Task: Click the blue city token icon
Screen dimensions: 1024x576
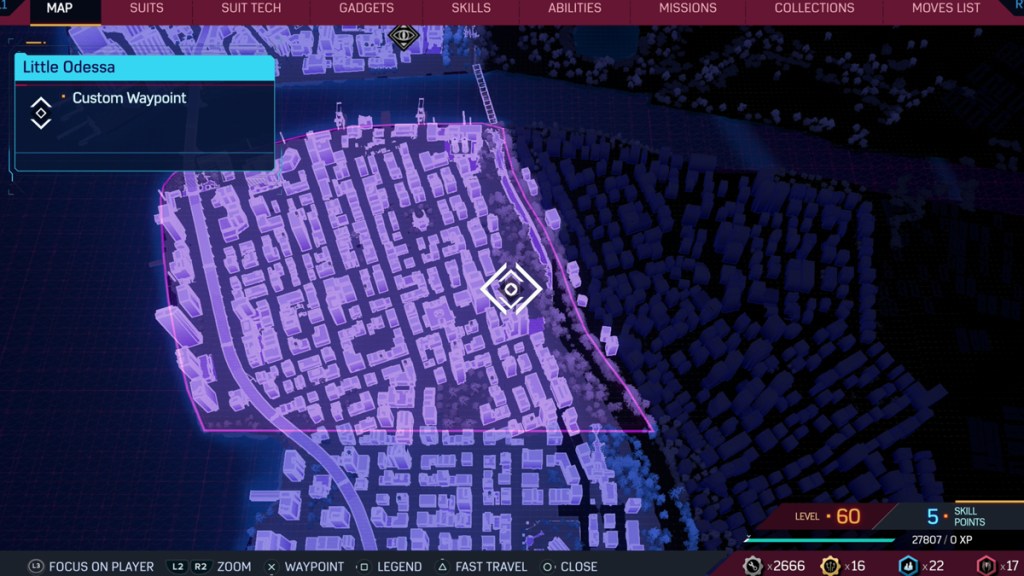Action: (x=908, y=566)
